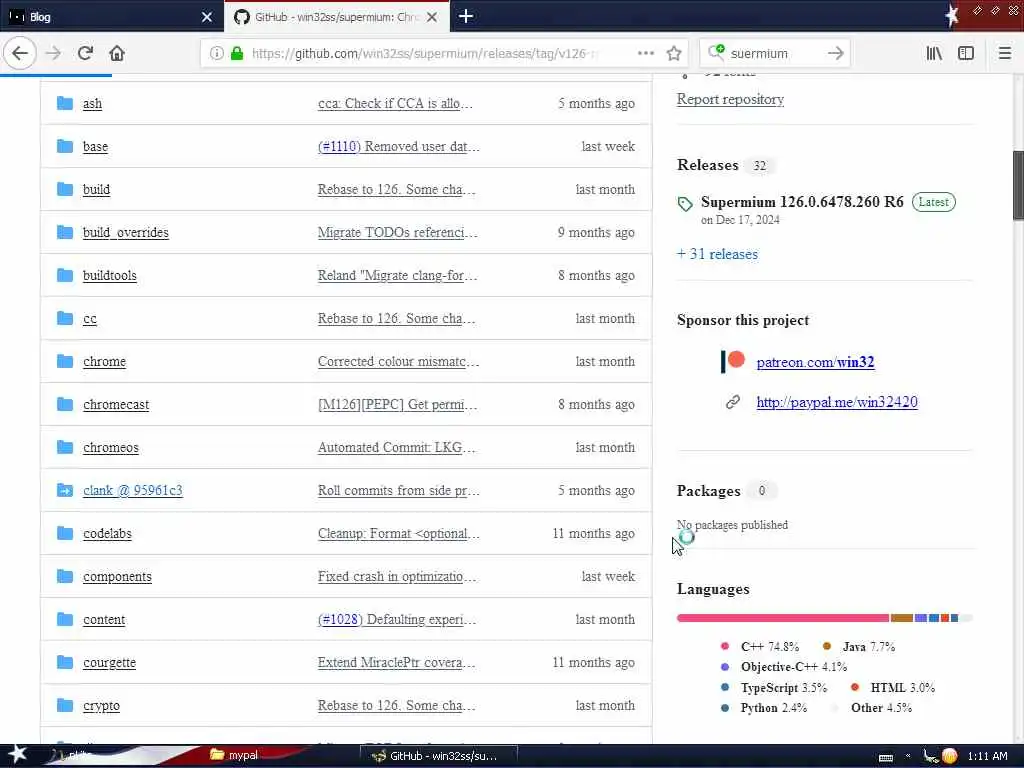Open the content folder
The height and width of the screenshot is (768, 1024).
coord(104,620)
